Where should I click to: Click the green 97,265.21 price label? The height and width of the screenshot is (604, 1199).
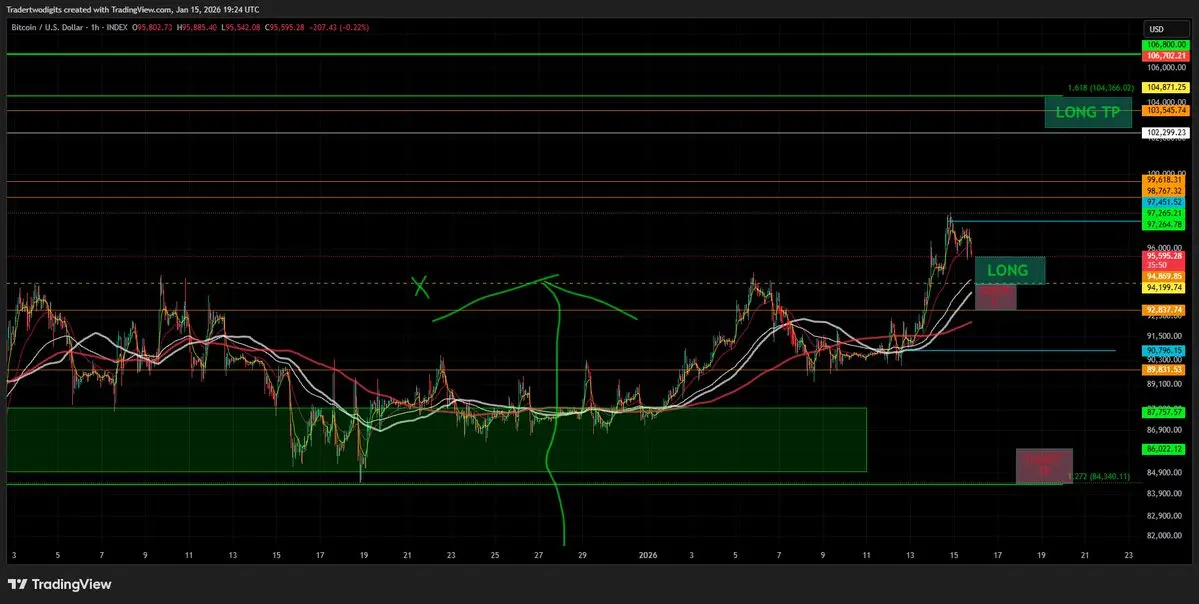click(x=1165, y=213)
